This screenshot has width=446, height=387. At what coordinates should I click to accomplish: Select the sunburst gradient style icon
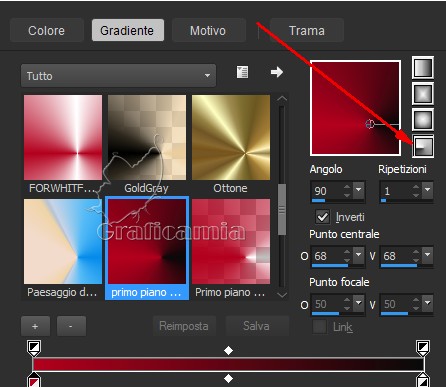(423, 119)
